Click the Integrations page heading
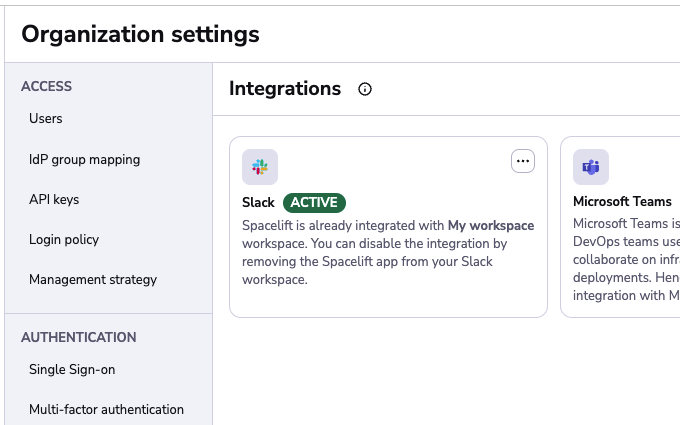Viewport: 680px width, 425px height. (x=285, y=89)
